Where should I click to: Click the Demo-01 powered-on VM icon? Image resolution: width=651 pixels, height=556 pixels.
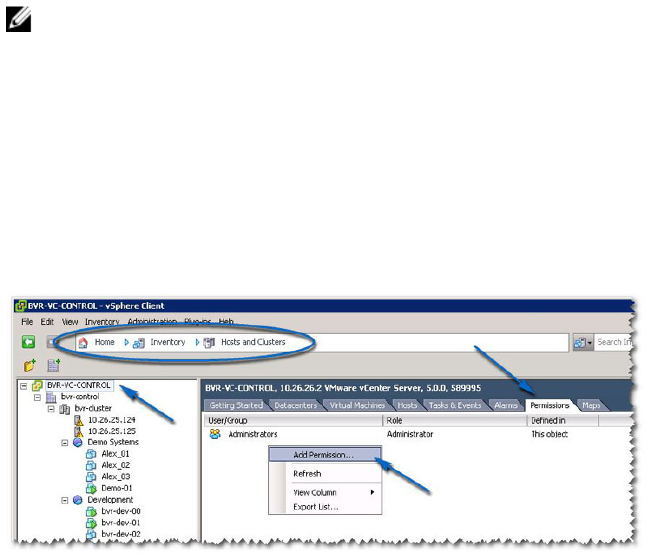tap(91, 489)
